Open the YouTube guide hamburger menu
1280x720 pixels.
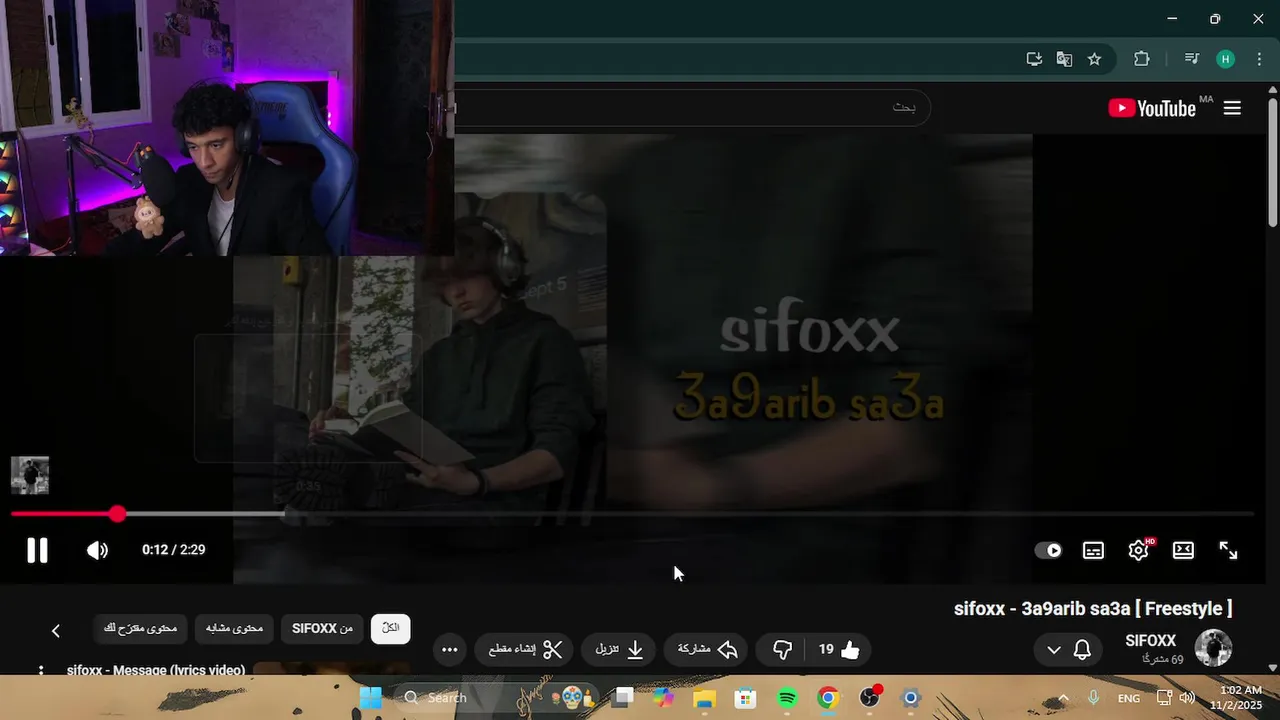coord(1232,108)
